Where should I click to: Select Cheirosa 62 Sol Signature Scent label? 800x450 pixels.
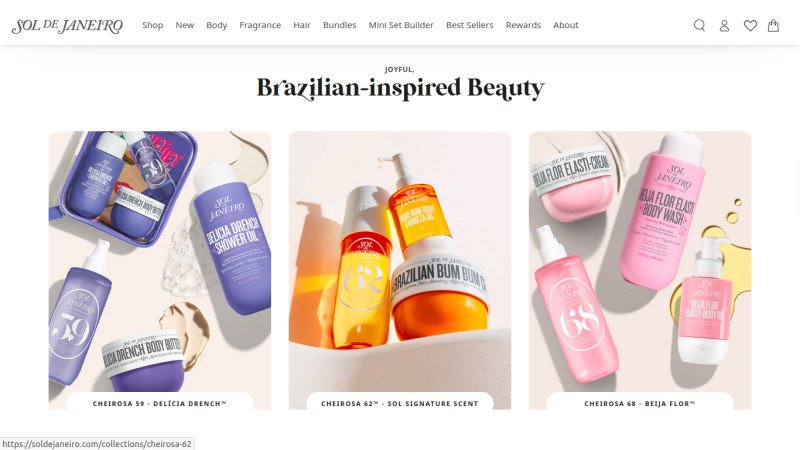399,403
